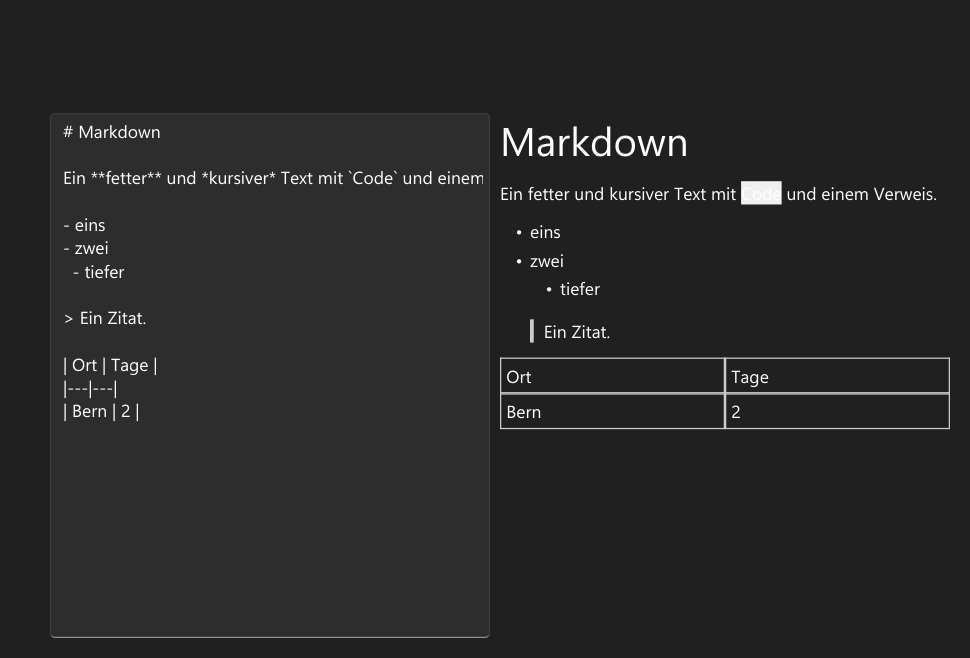This screenshot has height=658, width=970.
Task: Click the 'zwei' bullet in the preview
Action: pyautogui.click(x=547, y=261)
